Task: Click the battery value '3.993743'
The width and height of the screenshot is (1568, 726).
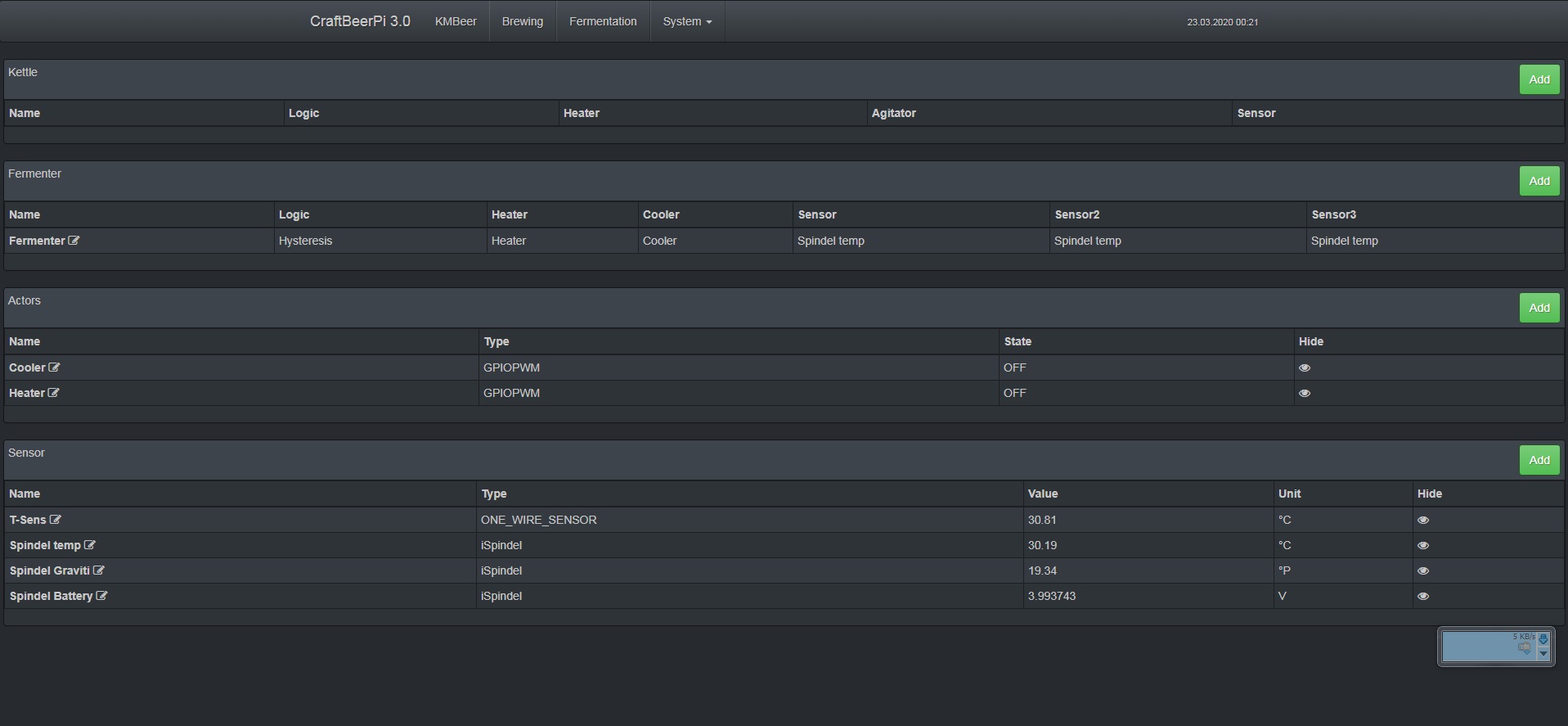Action: [1052, 596]
